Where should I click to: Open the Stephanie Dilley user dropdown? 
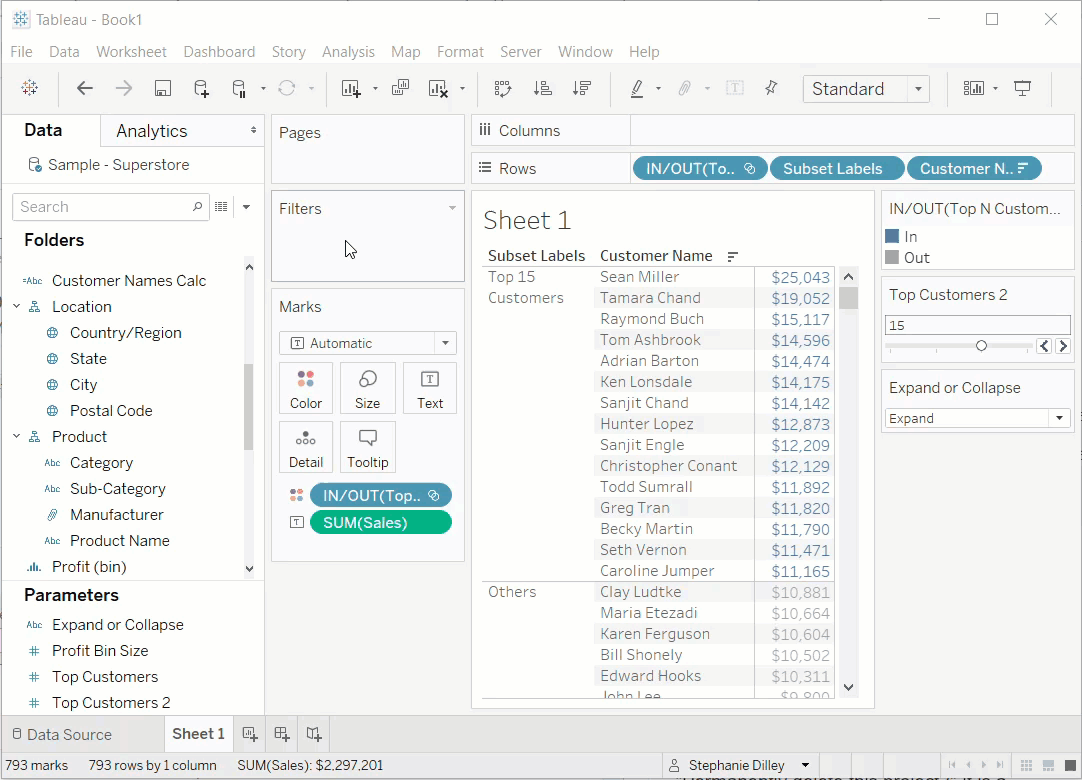click(805, 765)
